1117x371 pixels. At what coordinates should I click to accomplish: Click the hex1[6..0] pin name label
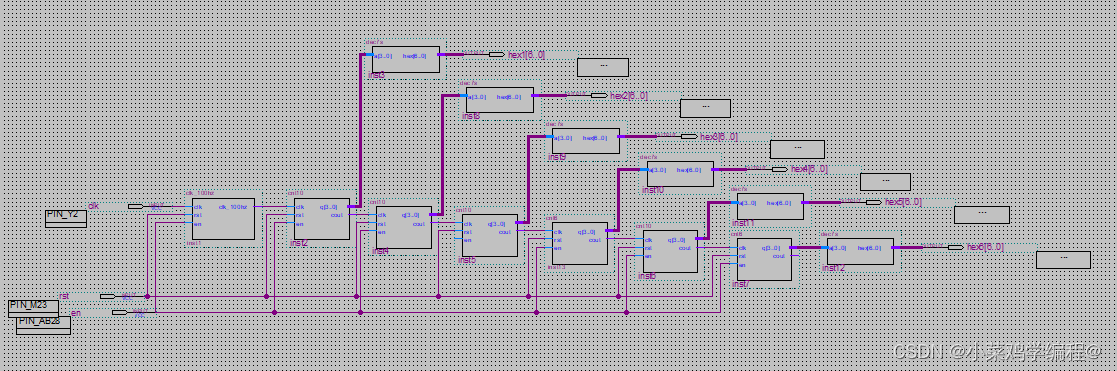(x=526, y=55)
